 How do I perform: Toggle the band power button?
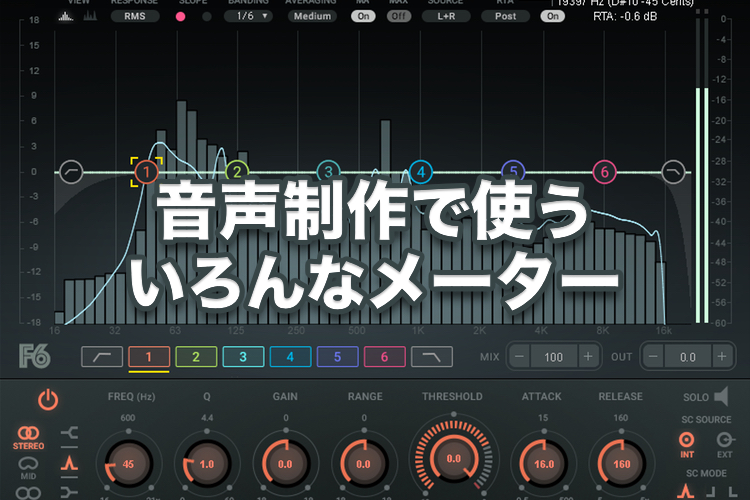(48, 400)
